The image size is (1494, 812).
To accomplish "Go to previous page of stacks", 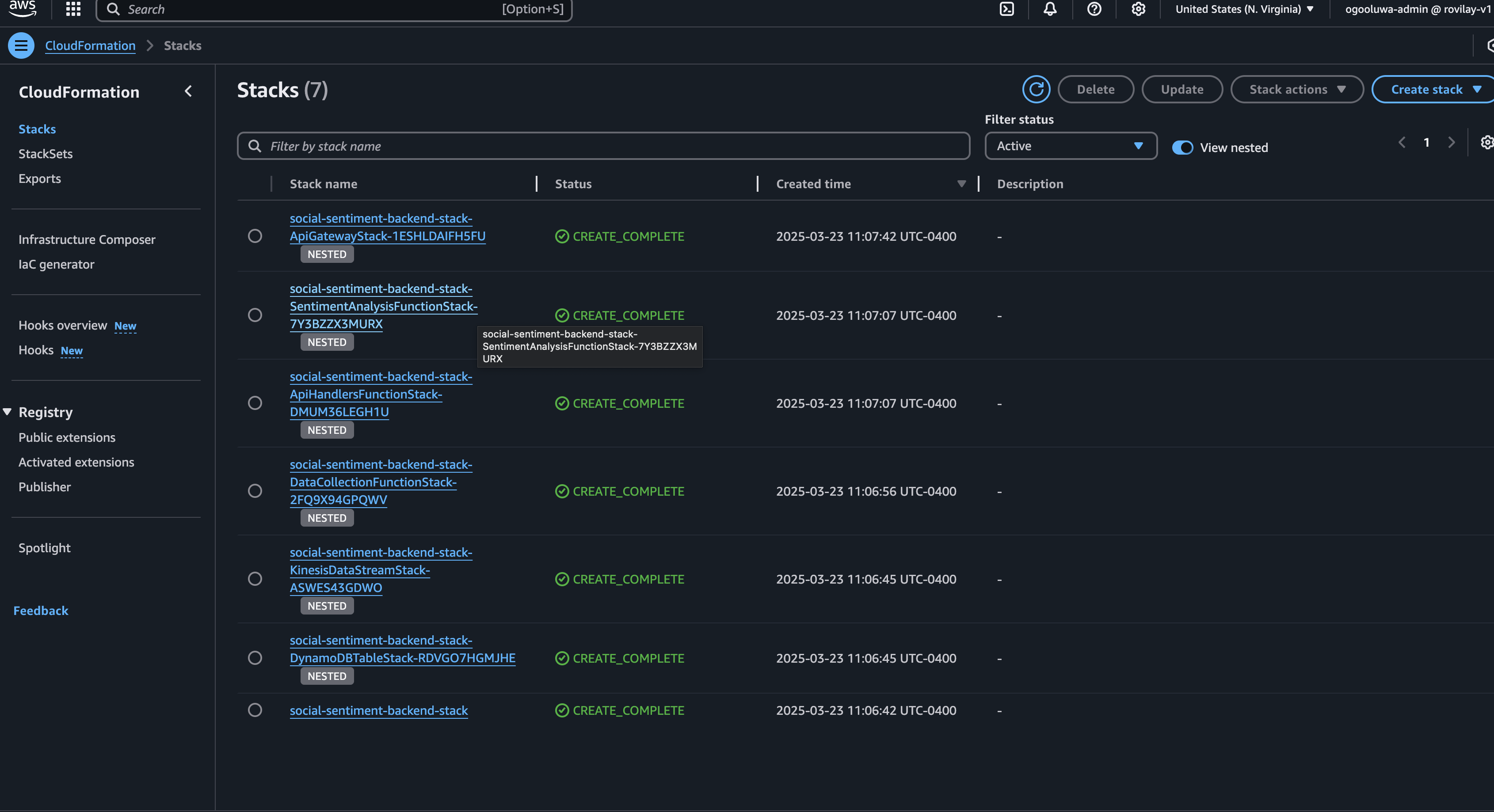I will 1402,142.
